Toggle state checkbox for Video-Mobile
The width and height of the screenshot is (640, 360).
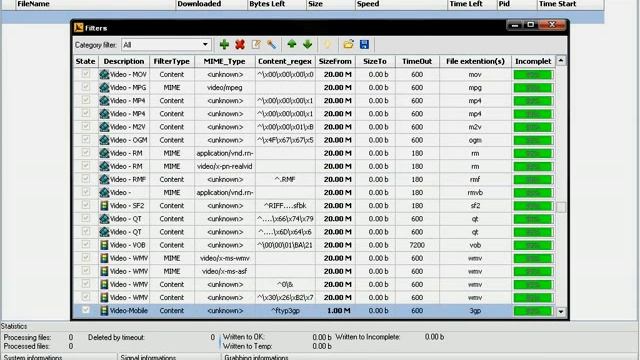pyautogui.click(x=86, y=310)
